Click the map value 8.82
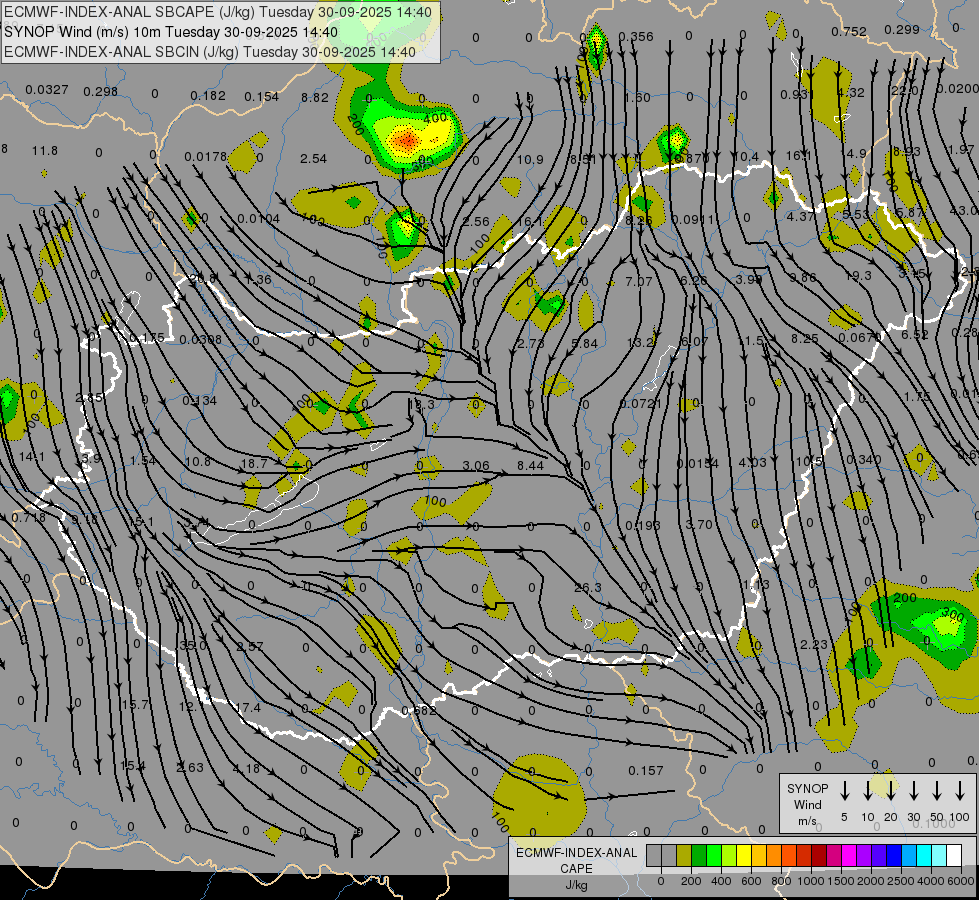 [315, 97]
